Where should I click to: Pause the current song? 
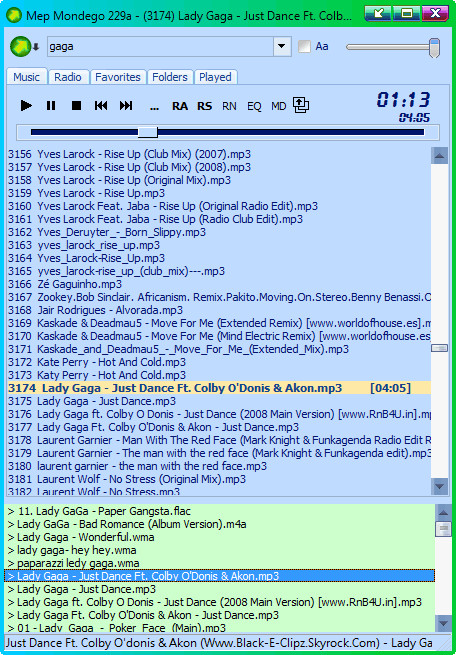(51, 106)
